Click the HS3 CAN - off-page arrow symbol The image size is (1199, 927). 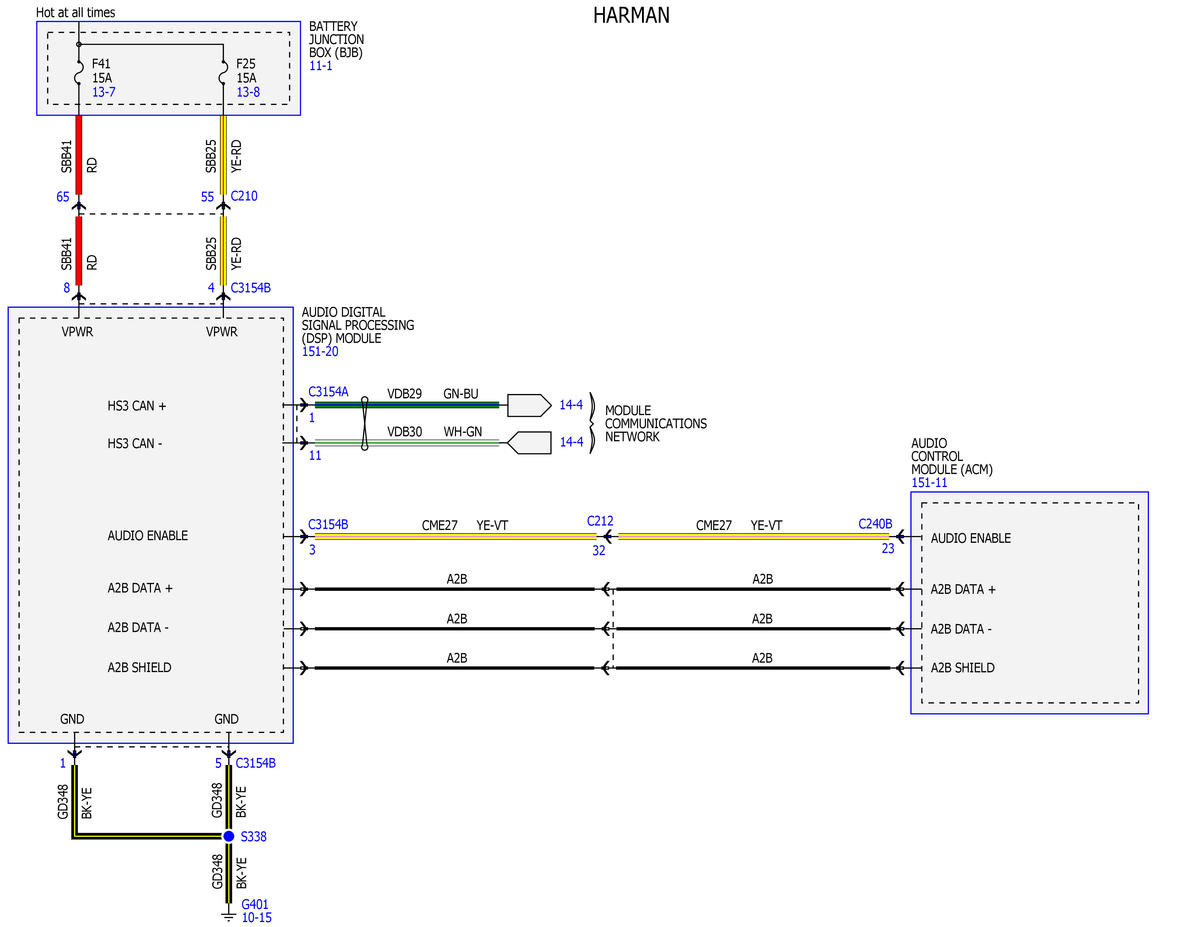(529, 443)
